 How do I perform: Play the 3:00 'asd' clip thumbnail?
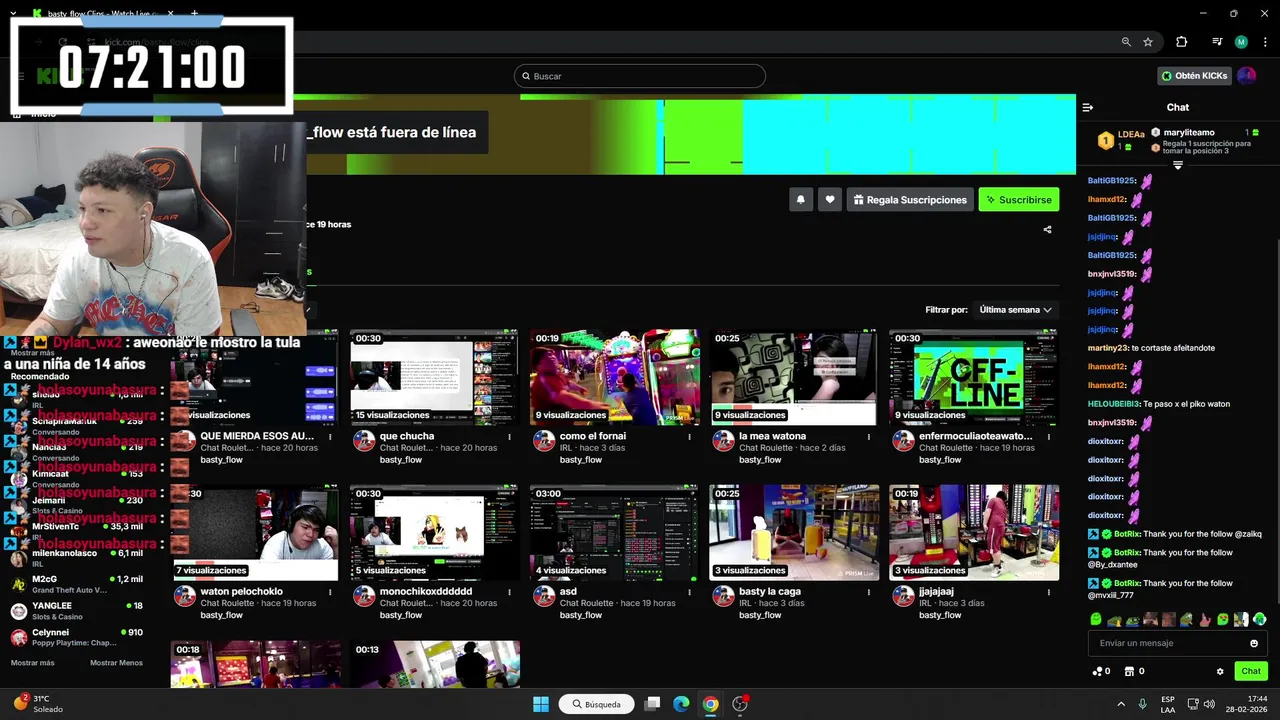[614, 532]
